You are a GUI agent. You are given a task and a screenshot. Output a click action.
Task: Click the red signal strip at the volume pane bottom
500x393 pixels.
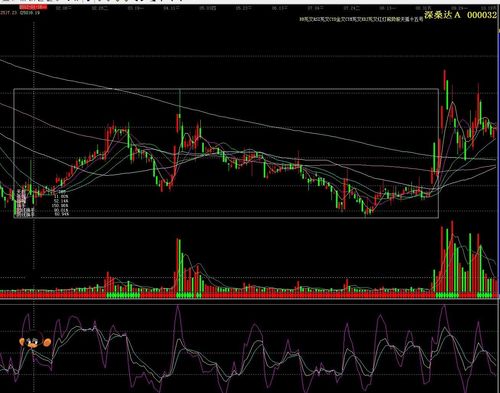53,295
